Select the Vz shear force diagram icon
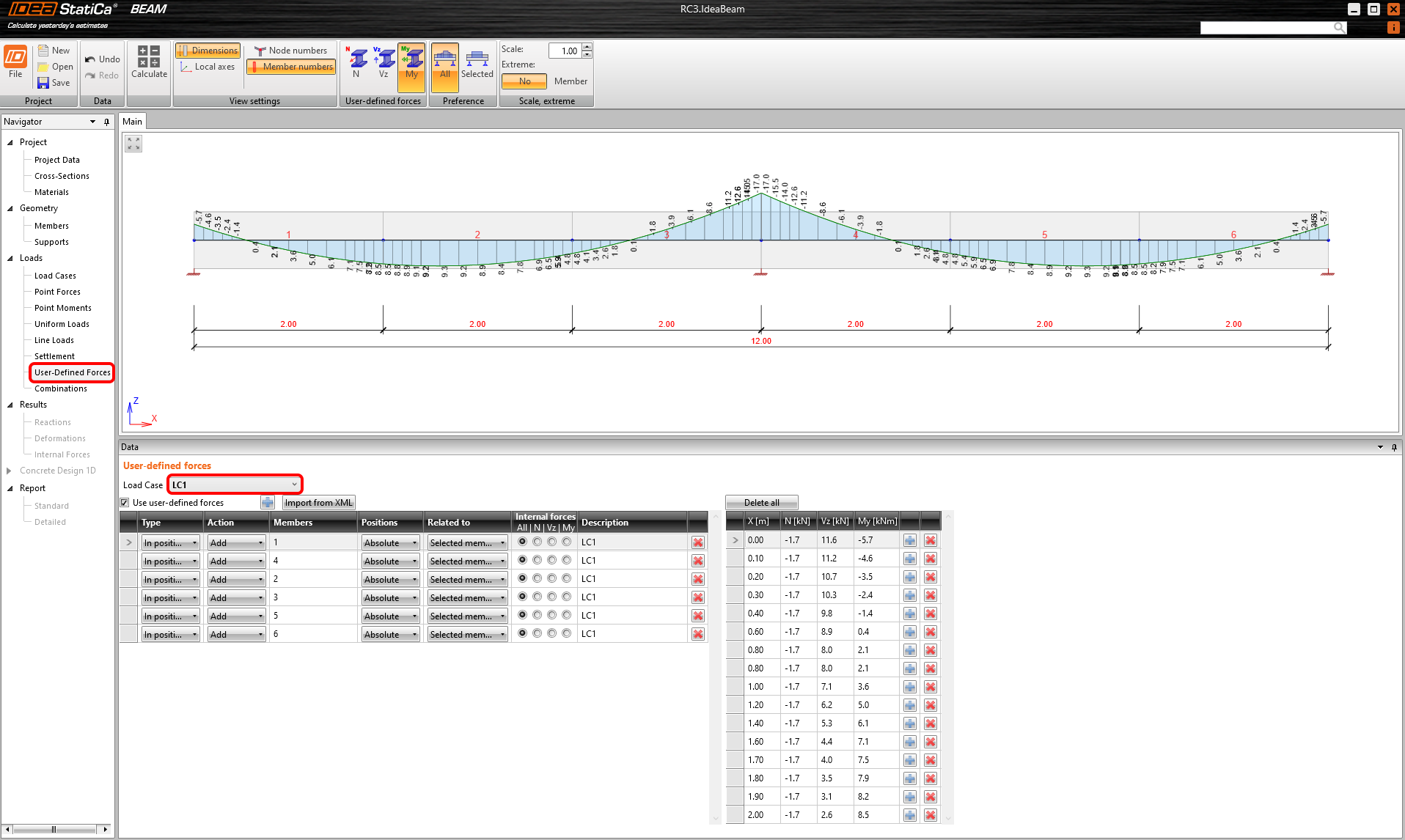 384,61
